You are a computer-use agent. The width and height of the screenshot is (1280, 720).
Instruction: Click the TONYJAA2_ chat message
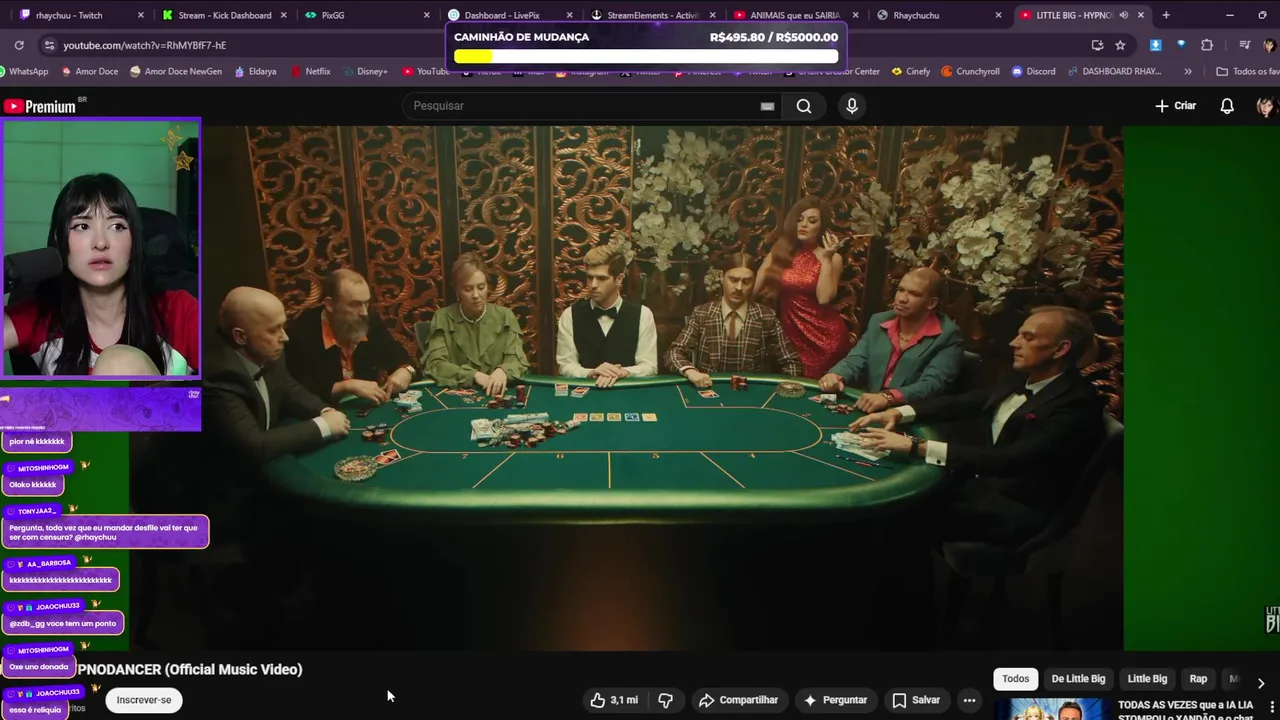tap(104, 532)
